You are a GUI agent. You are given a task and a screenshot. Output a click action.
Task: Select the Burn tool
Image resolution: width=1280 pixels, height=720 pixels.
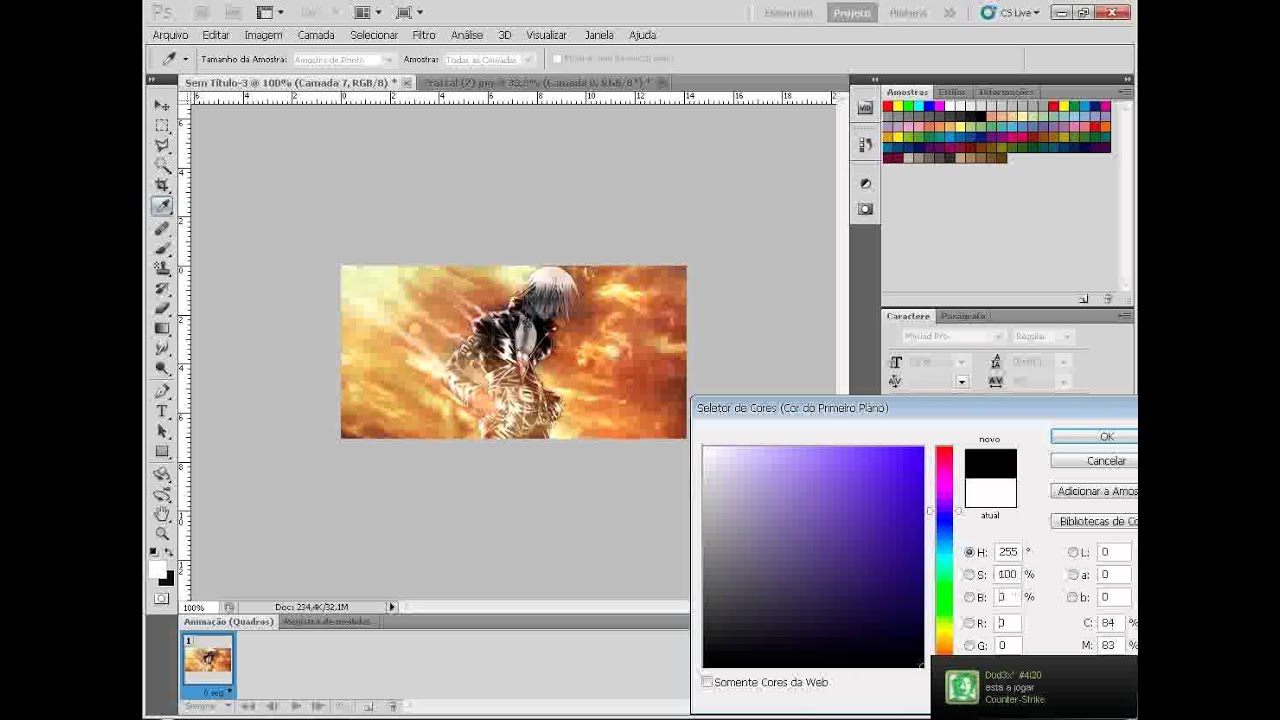(162, 368)
